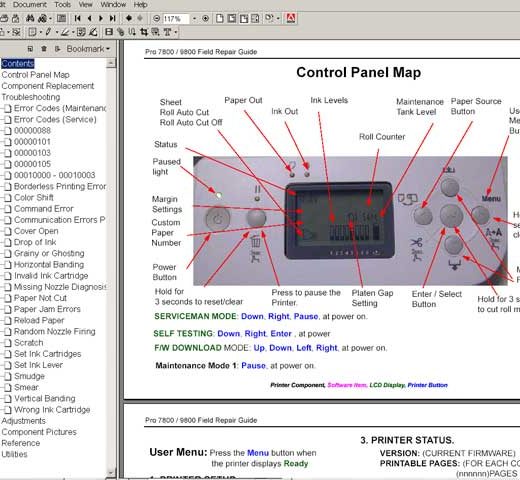Go to the previous view
This screenshot has width=520, height=480.
[x=129, y=18]
